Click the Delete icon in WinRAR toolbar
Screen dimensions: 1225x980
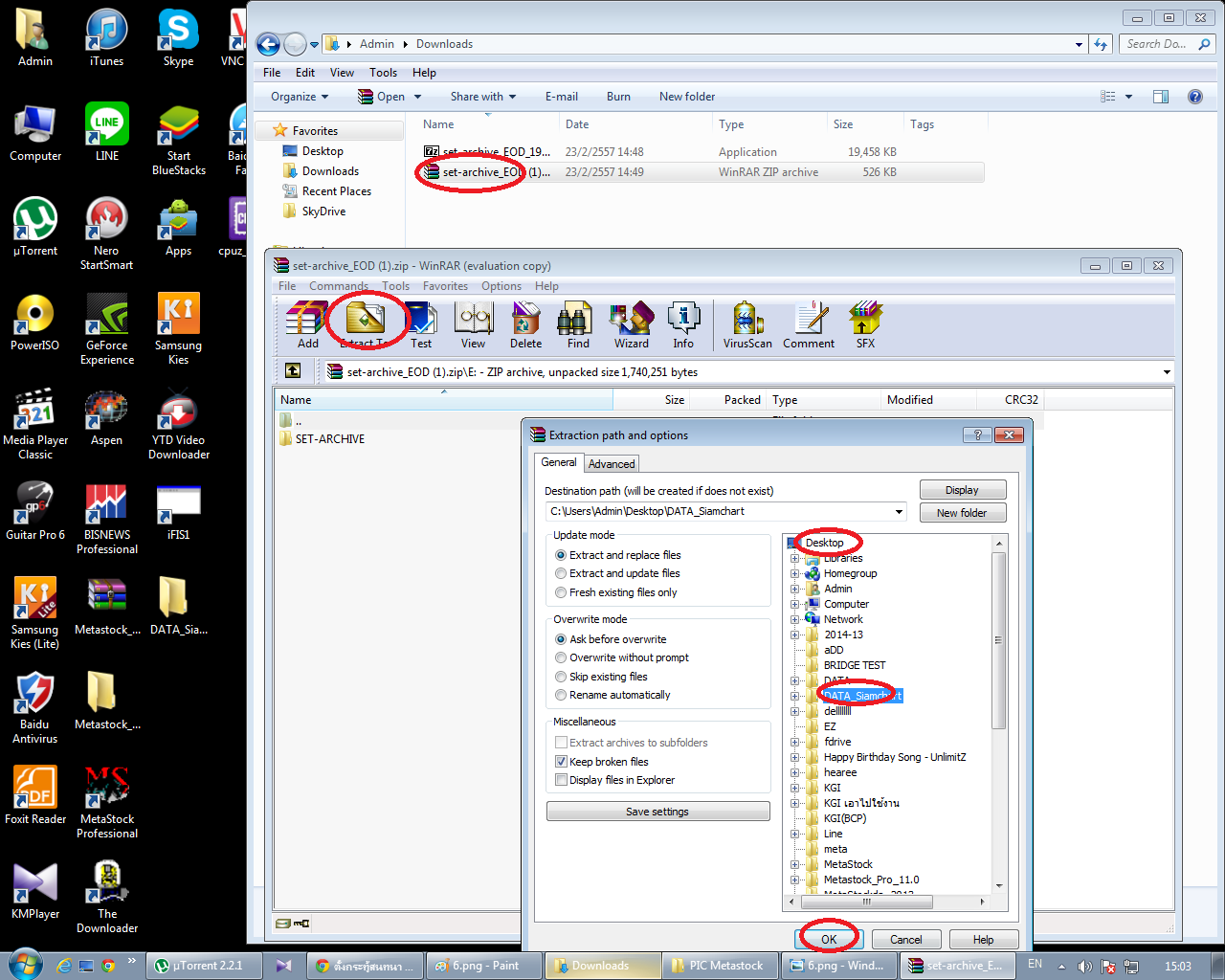(x=525, y=324)
